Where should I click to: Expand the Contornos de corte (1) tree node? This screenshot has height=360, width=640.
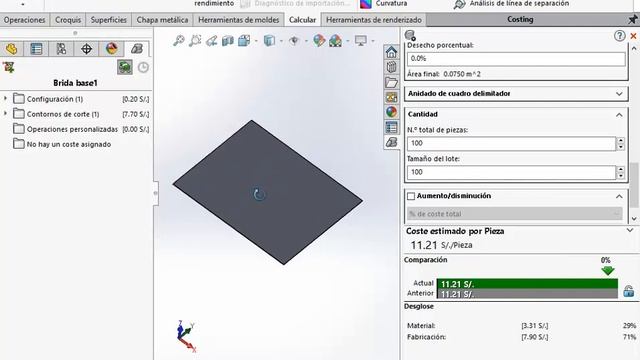pyautogui.click(x=5, y=113)
